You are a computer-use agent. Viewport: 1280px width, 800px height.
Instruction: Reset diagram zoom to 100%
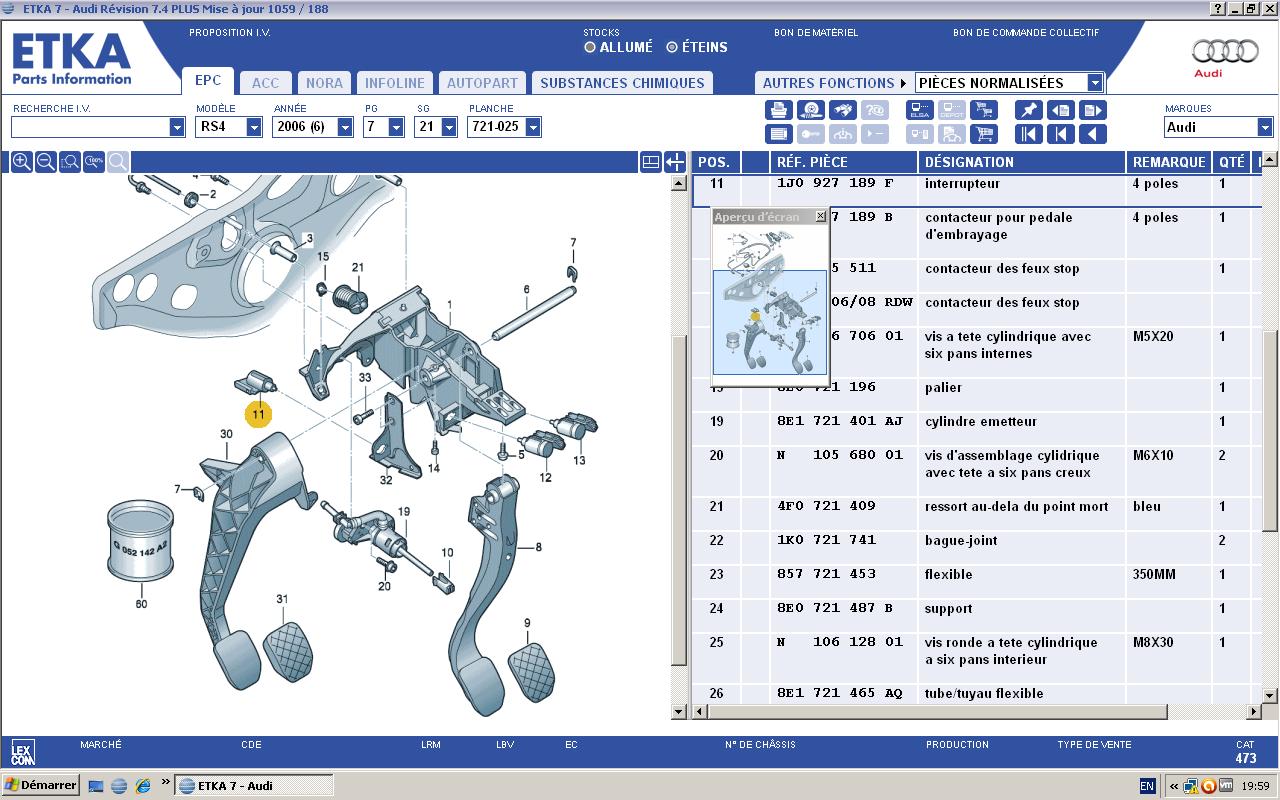click(94, 162)
